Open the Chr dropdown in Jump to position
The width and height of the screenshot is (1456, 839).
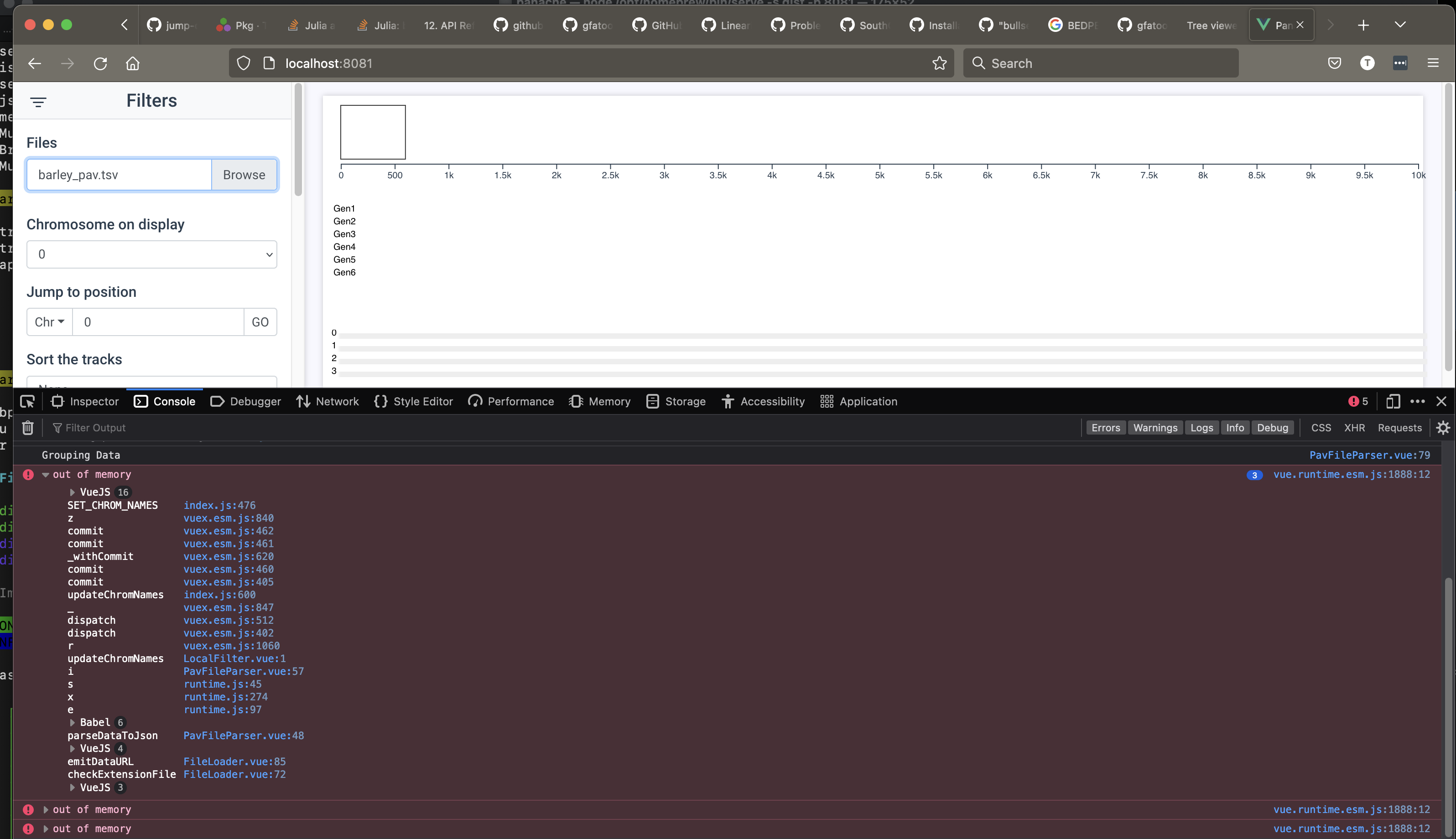(x=49, y=322)
